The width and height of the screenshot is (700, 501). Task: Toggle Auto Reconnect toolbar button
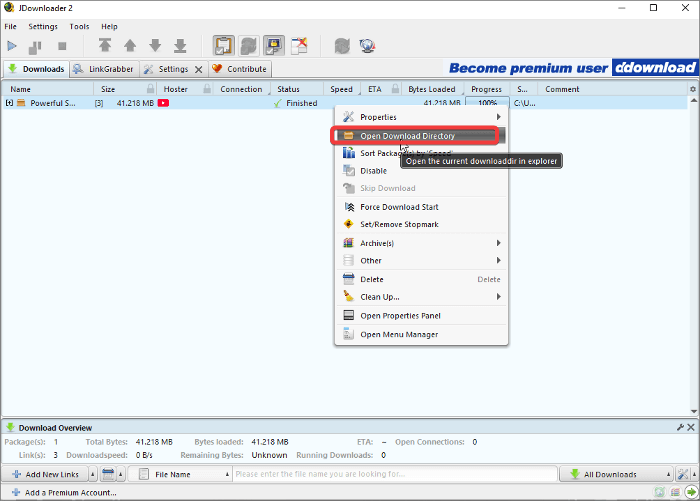[x=248, y=46]
